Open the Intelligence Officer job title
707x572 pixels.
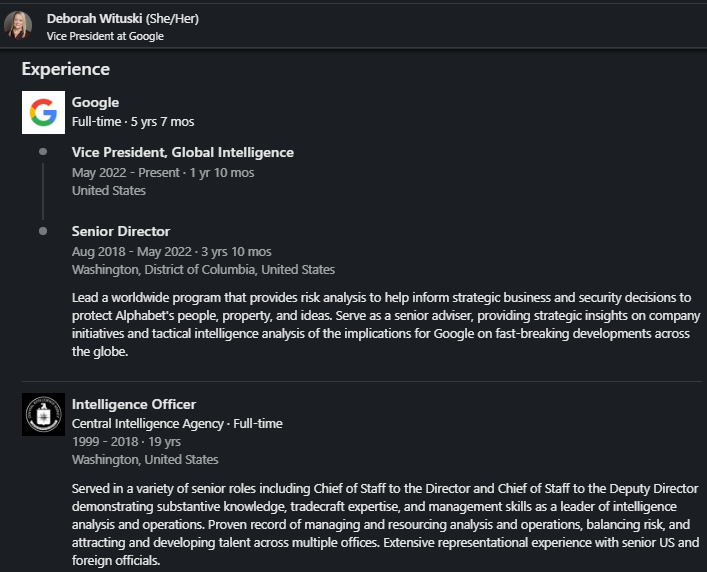(x=134, y=404)
